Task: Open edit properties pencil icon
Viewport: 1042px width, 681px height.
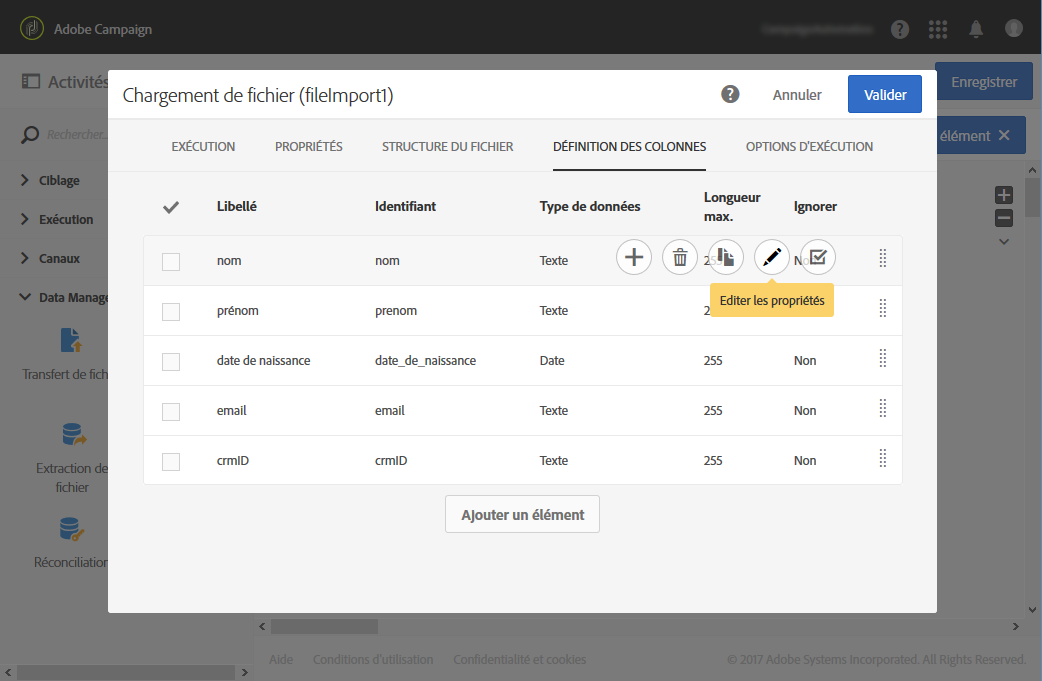Action: 771,258
